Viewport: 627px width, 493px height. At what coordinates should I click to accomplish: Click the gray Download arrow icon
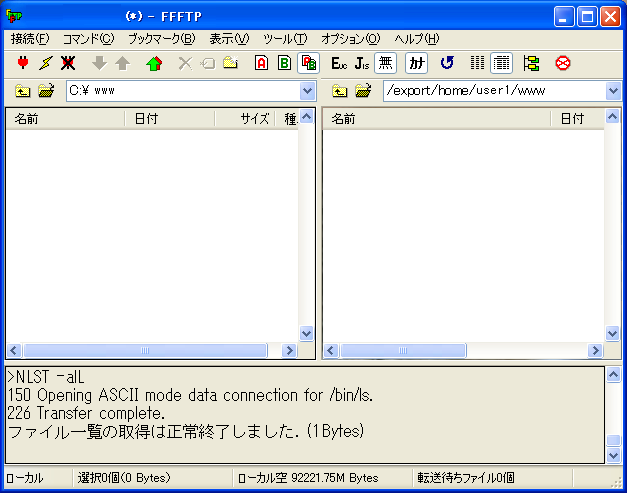[100, 63]
